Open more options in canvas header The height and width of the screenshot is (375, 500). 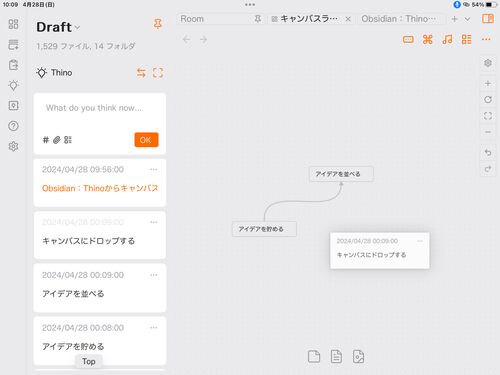point(486,40)
